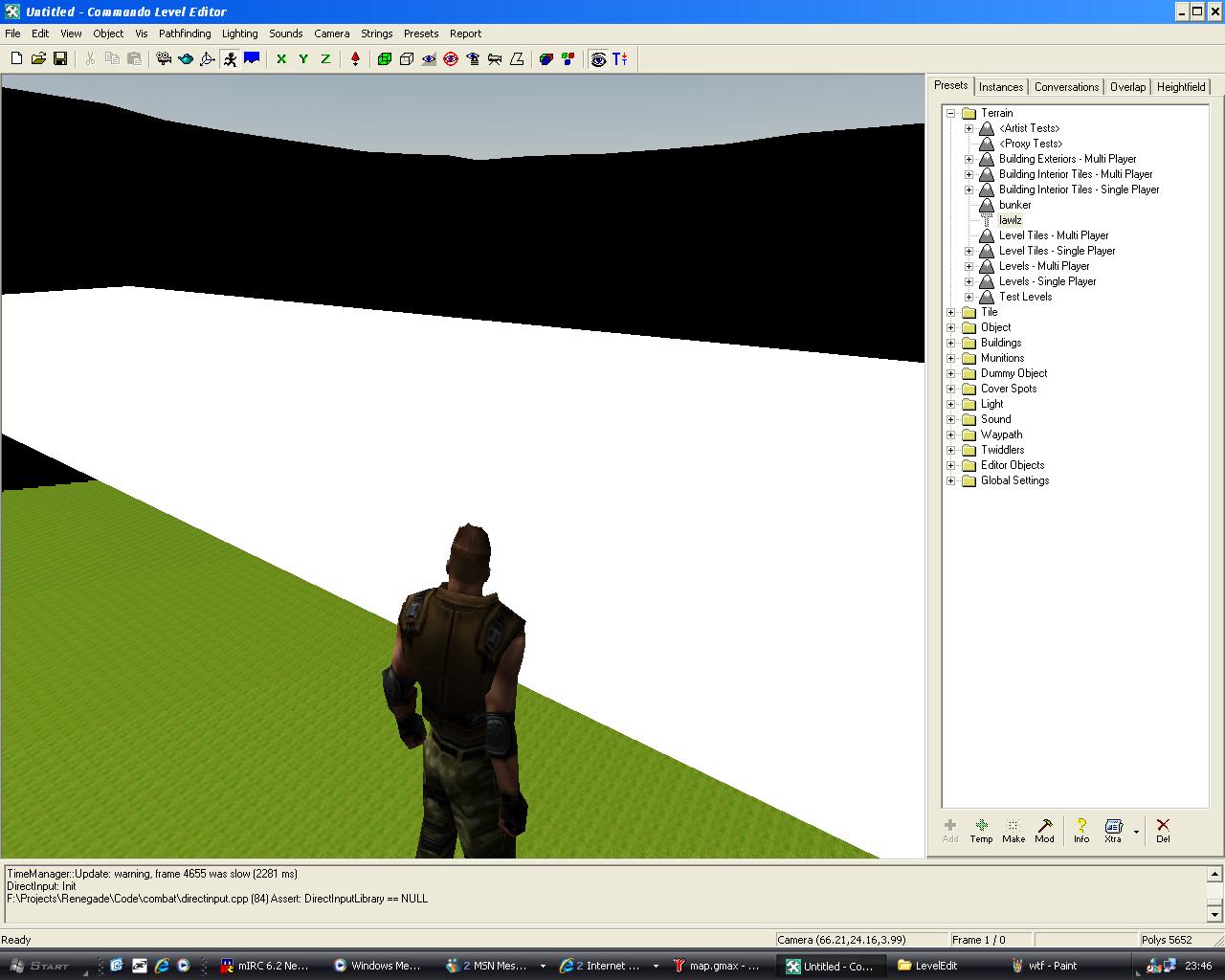Click the teapot object toolbar icon

pyautogui.click(x=186, y=59)
